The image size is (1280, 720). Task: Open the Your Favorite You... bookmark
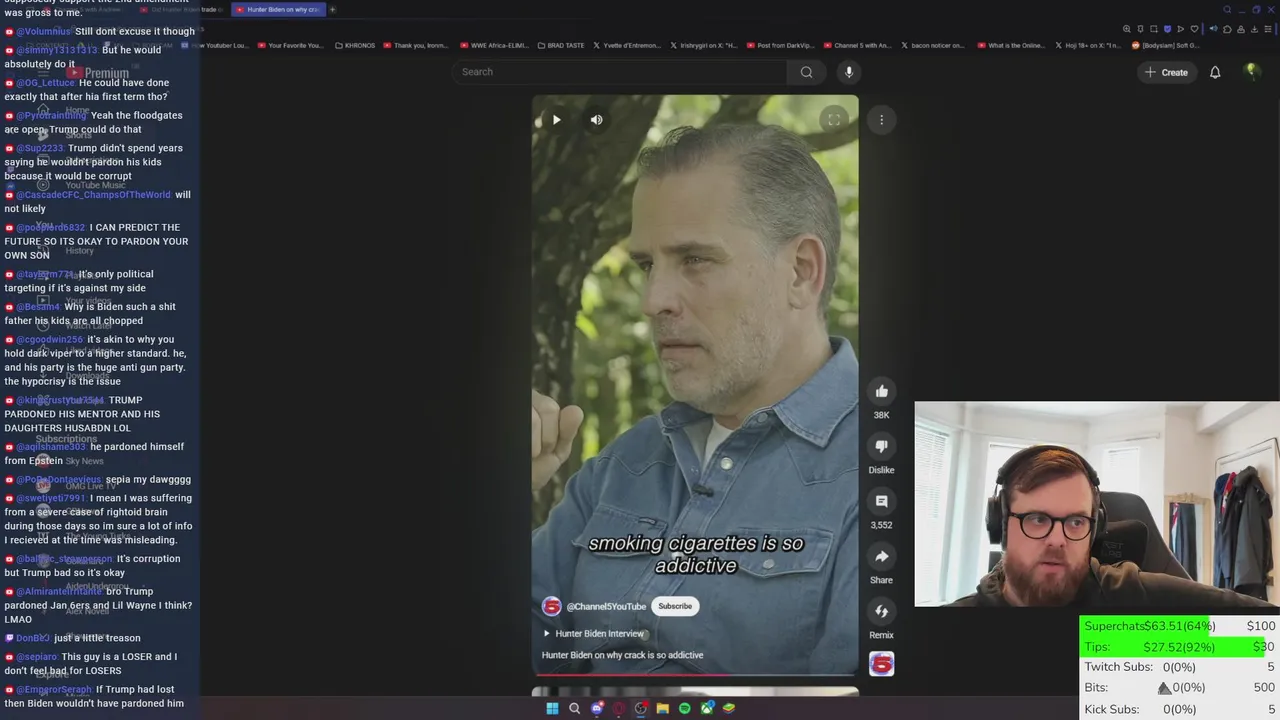tap(290, 45)
